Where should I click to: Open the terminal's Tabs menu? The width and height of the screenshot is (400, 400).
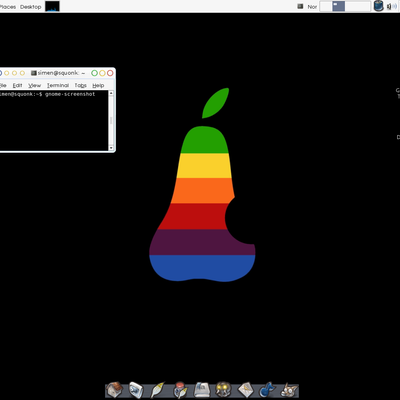pyautogui.click(x=80, y=85)
